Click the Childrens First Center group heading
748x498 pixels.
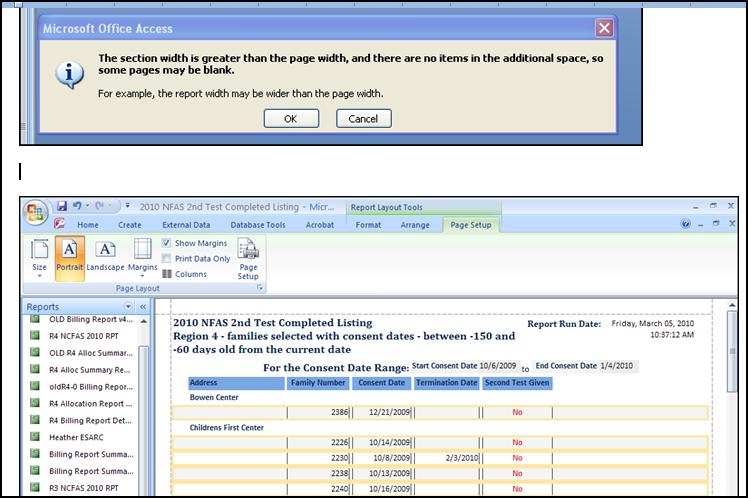coord(227,428)
